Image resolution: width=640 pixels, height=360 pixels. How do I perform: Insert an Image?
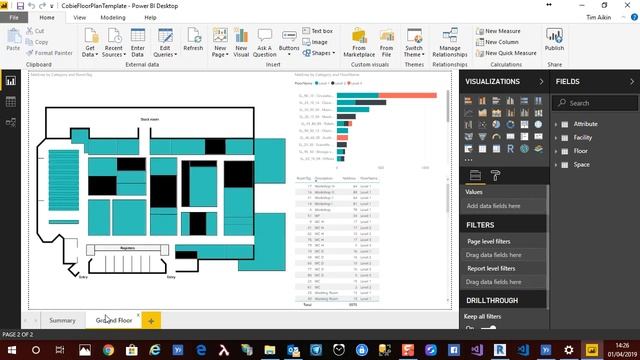coord(315,42)
